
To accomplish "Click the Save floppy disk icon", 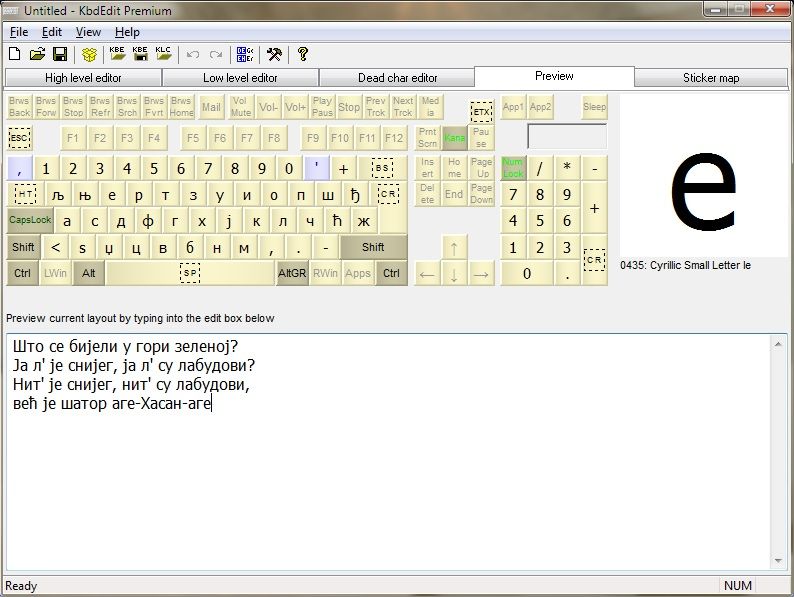I will tap(59, 54).
